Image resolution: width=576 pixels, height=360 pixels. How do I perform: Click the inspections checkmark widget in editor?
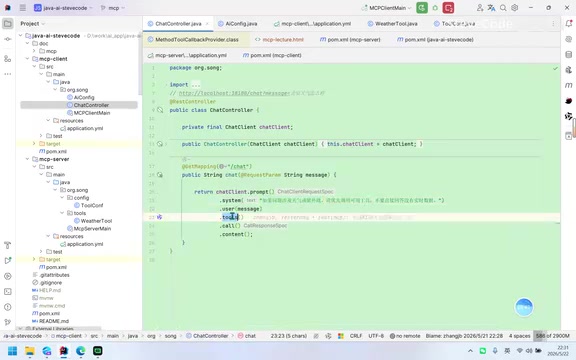click(555, 68)
